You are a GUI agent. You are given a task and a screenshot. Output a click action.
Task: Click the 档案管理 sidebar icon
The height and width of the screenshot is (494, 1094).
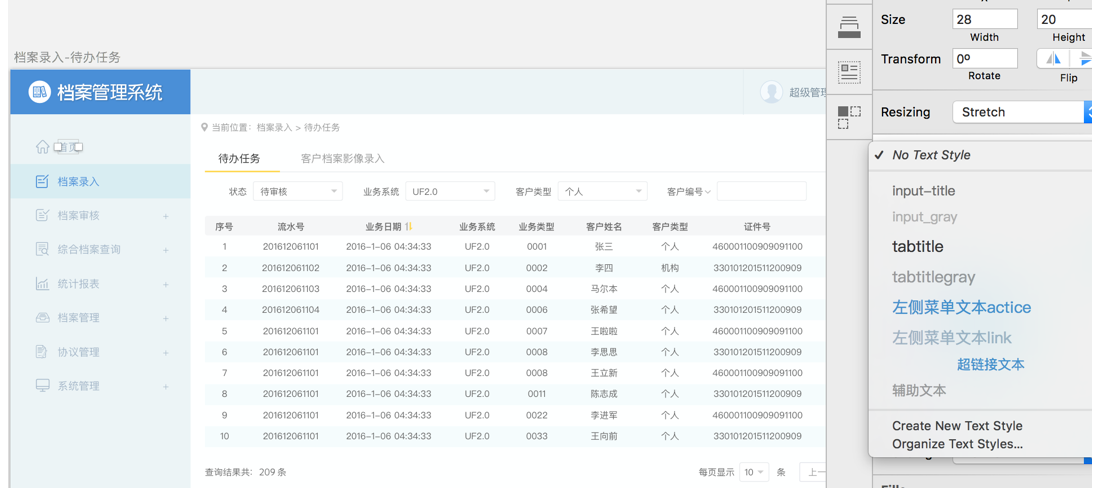point(42,317)
